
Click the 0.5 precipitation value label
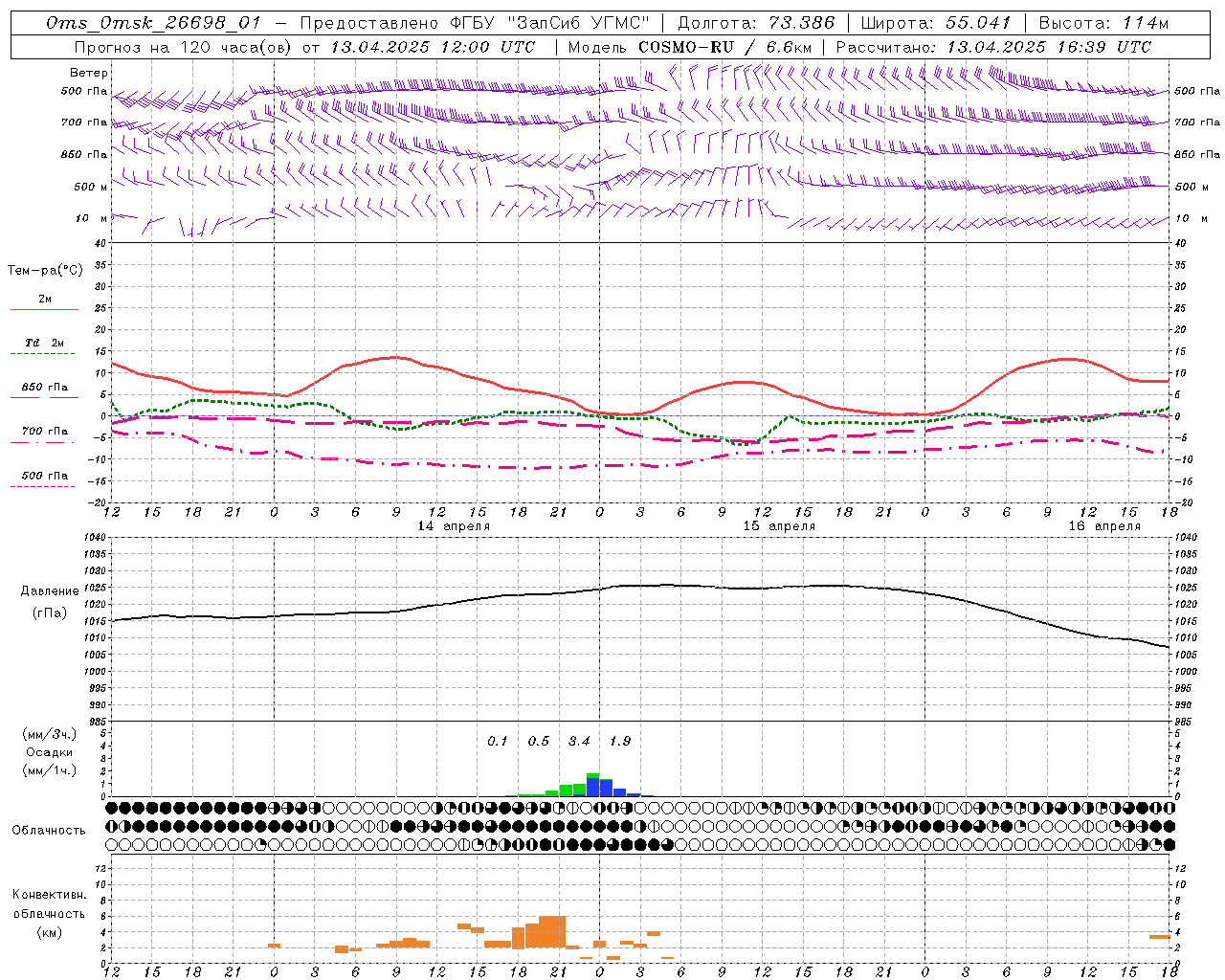538,741
